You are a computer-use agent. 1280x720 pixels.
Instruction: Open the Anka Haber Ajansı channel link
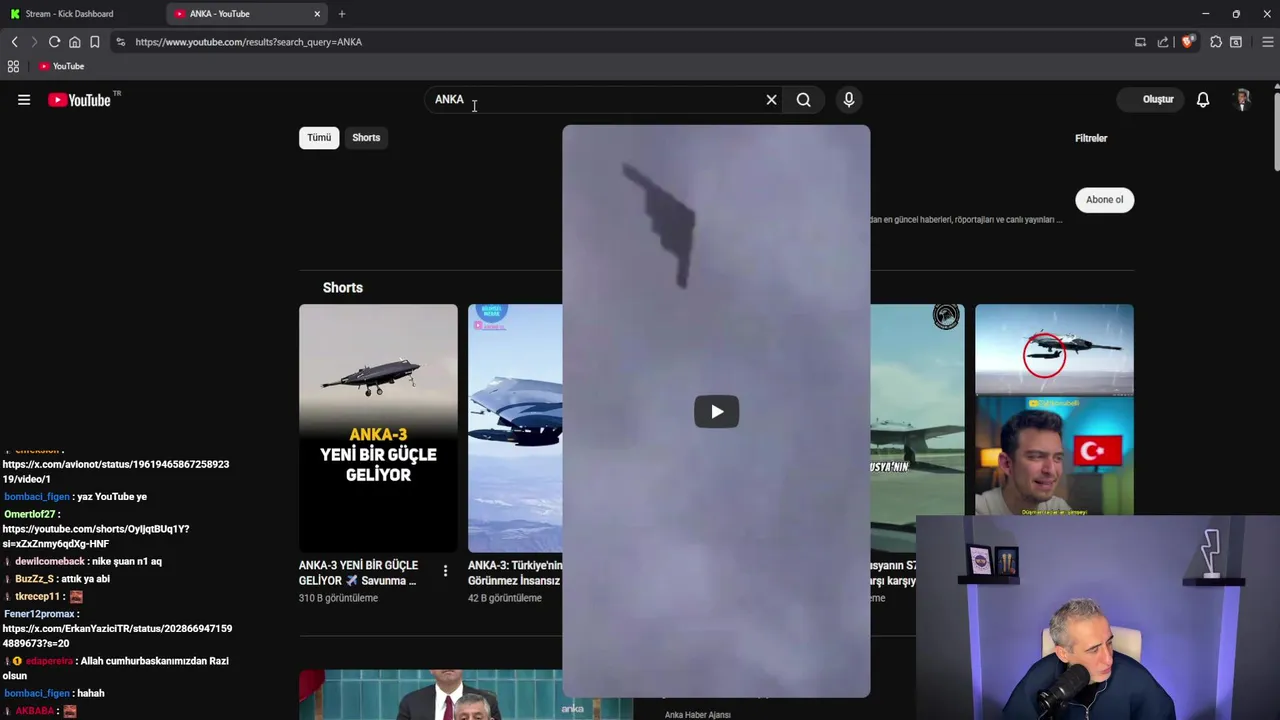697,714
